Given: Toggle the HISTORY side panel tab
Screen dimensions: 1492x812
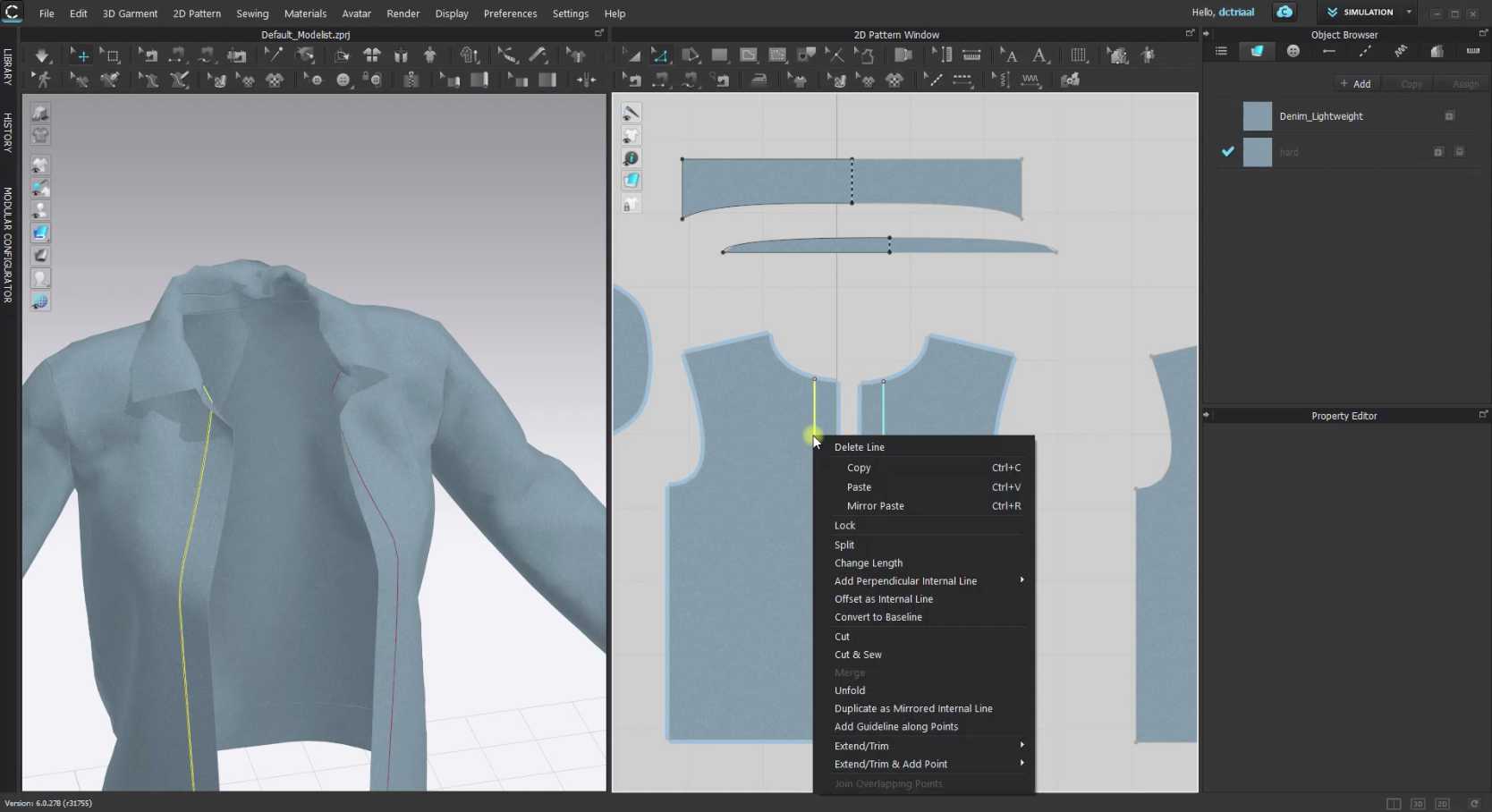Looking at the screenshot, I should click(8, 132).
